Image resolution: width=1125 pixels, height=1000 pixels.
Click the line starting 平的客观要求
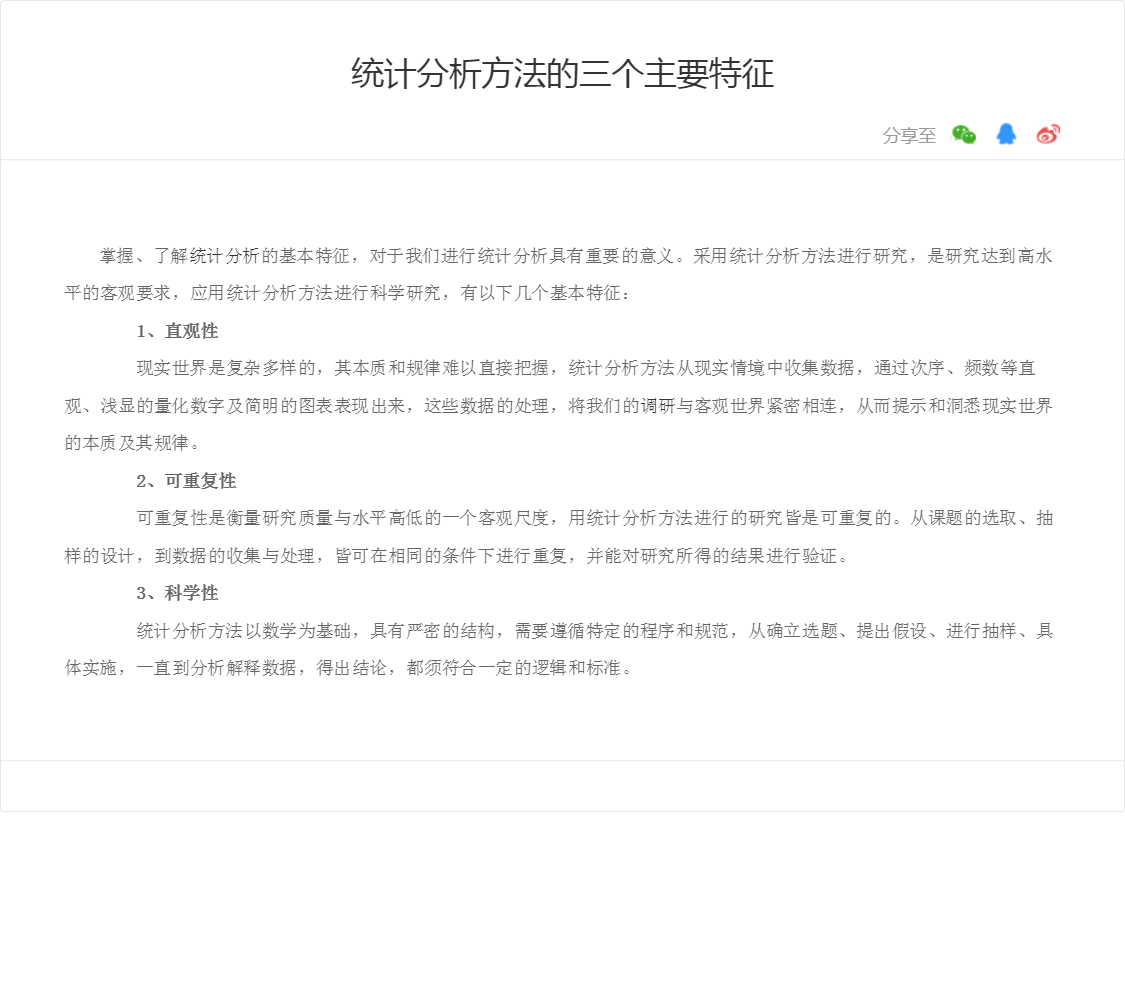pyautogui.click(x=347, y=293)
